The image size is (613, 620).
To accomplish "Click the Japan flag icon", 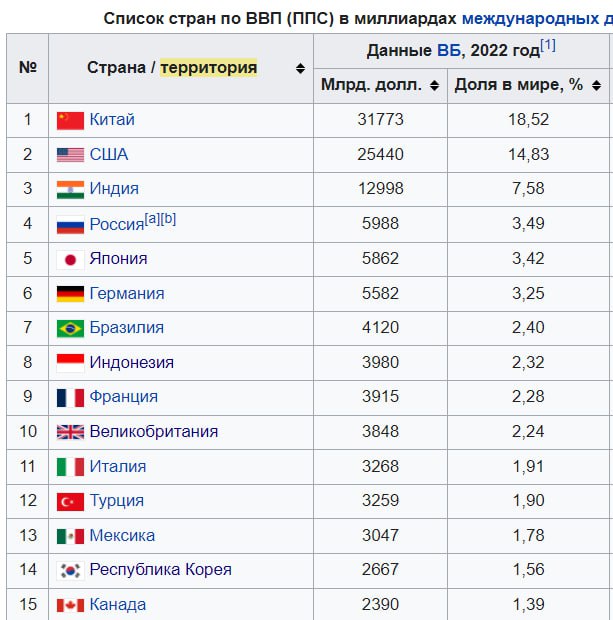I will [x=70, y=260].
